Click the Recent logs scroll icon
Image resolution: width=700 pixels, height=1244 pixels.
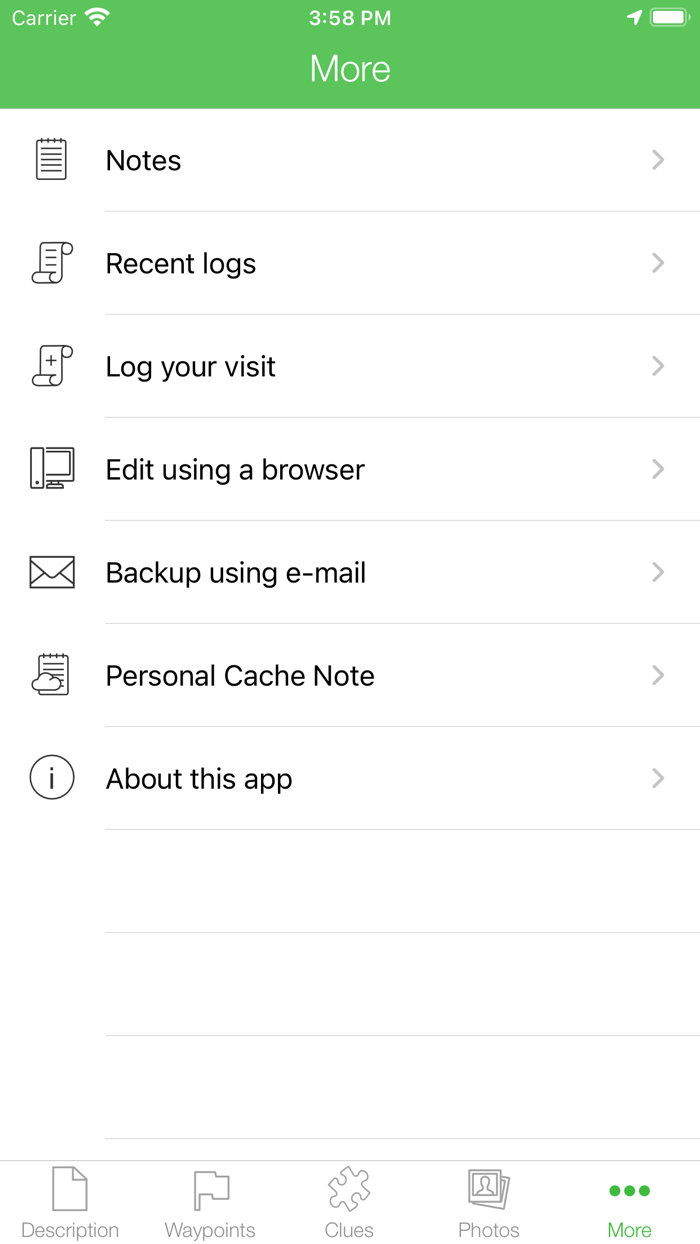click(51, 263)
